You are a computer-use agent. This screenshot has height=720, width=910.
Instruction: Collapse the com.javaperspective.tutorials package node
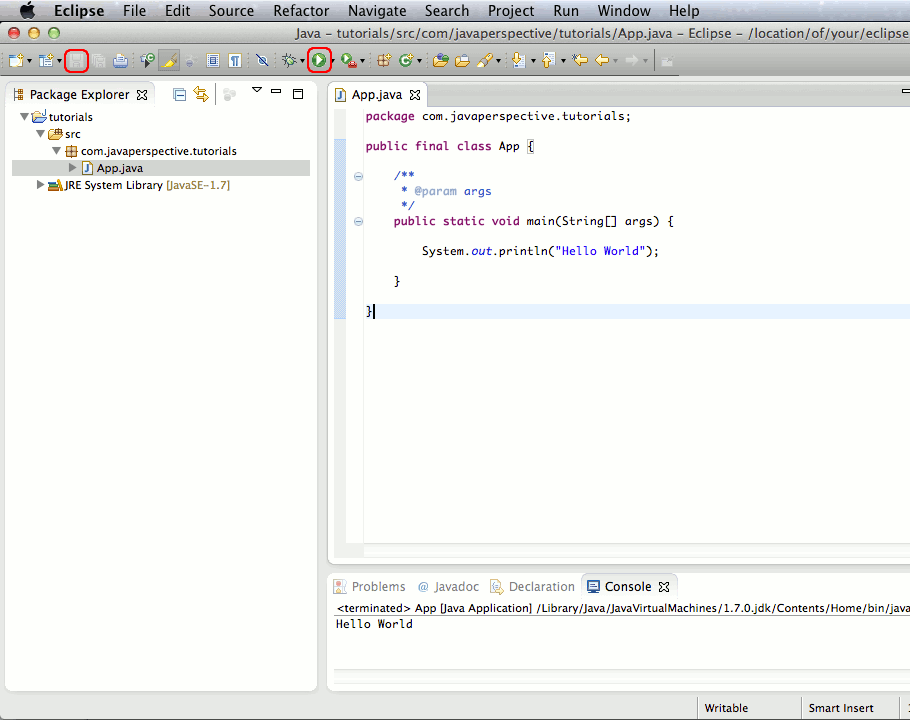point(57,151)
